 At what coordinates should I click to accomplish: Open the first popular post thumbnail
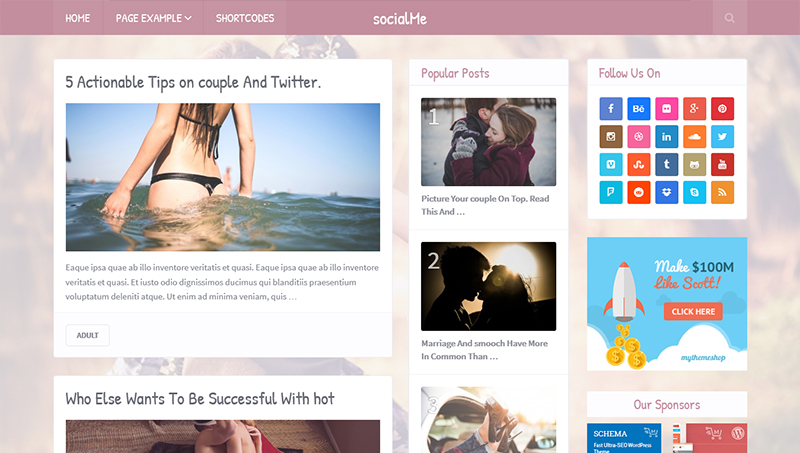[x=488, y=142]
